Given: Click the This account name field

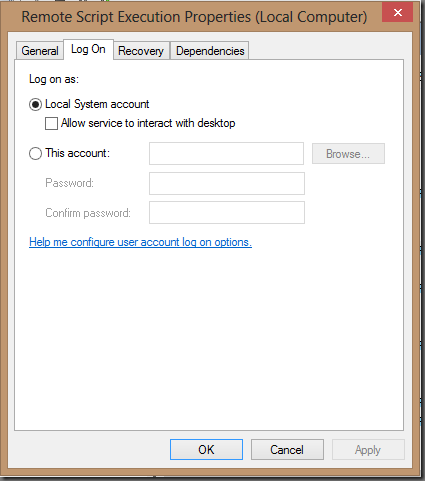Looking at the screenshot, I should [x=226, y=153].
